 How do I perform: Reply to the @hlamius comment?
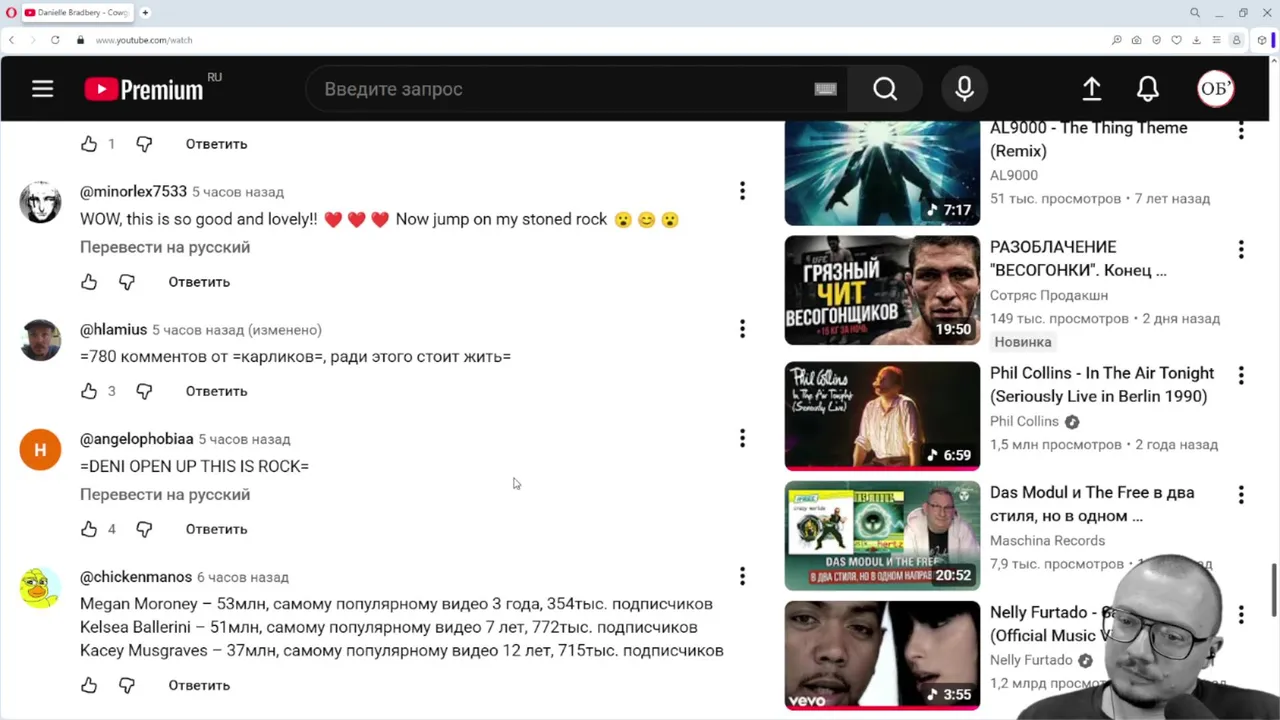[216, 391]
